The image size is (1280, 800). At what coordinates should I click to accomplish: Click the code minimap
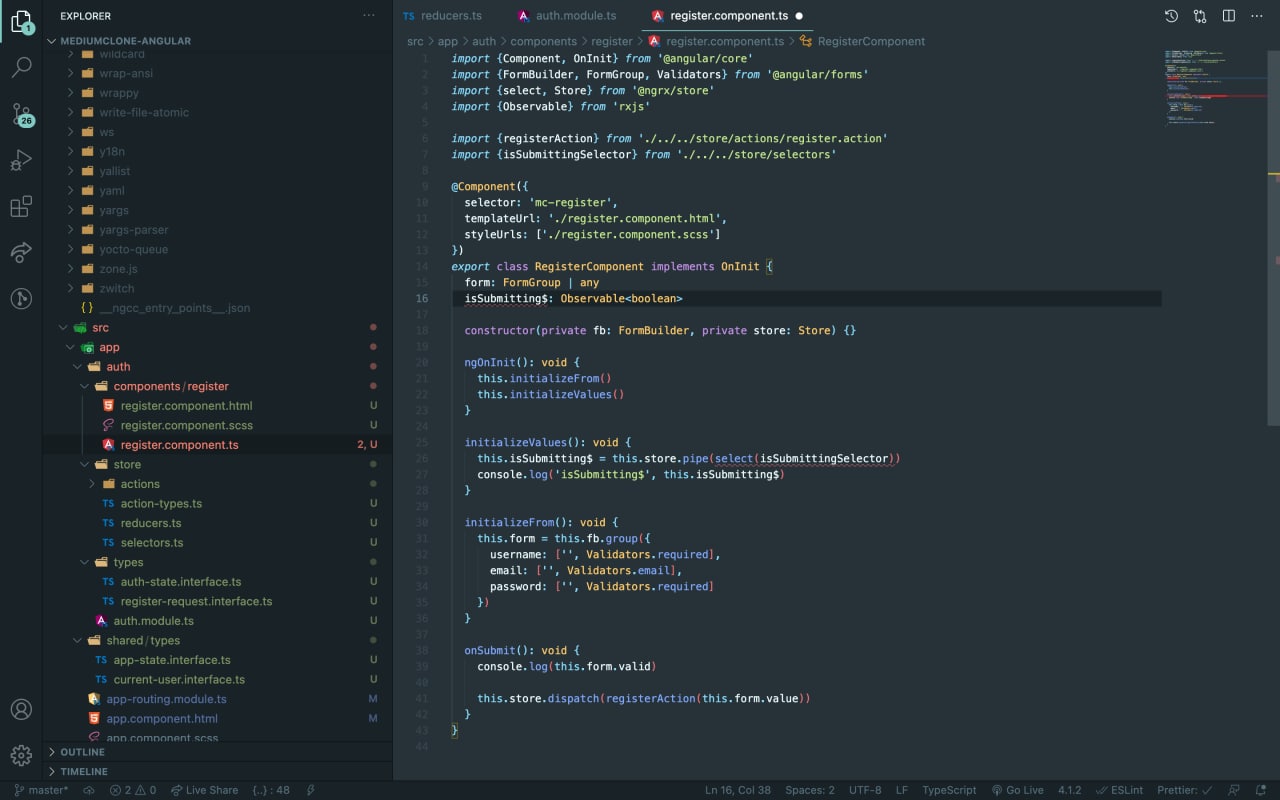coord(1215,87)
